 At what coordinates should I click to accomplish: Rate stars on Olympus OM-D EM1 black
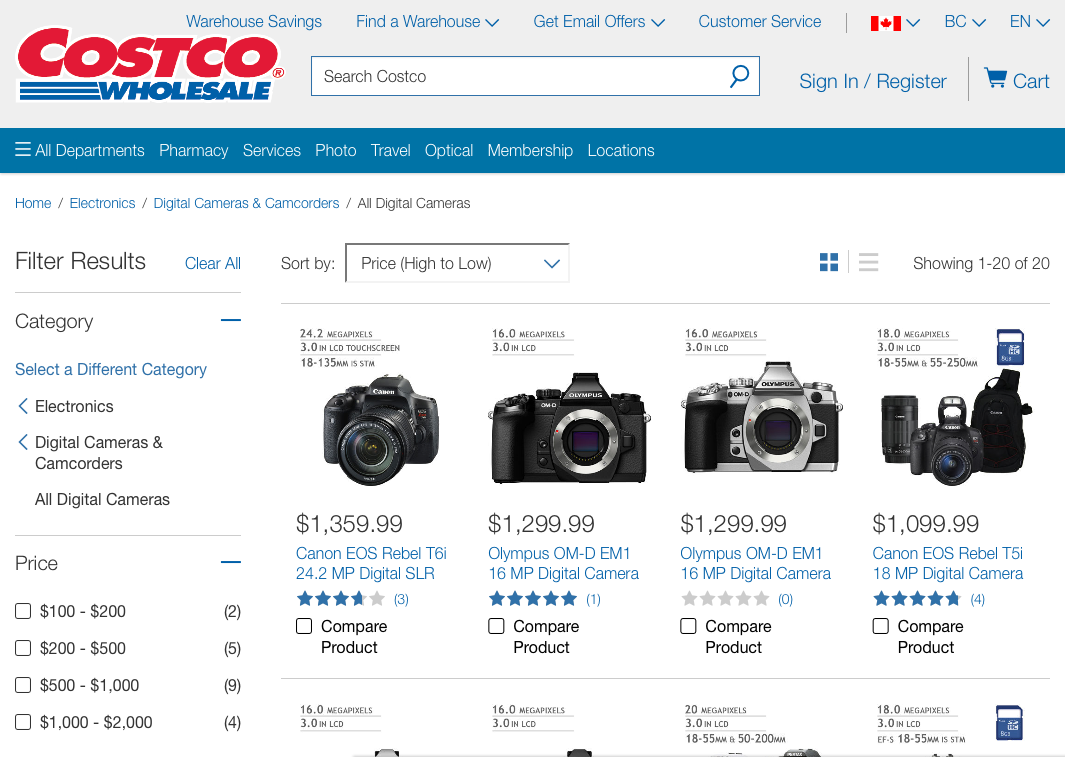pyautogui.click(x=532, y=599)
